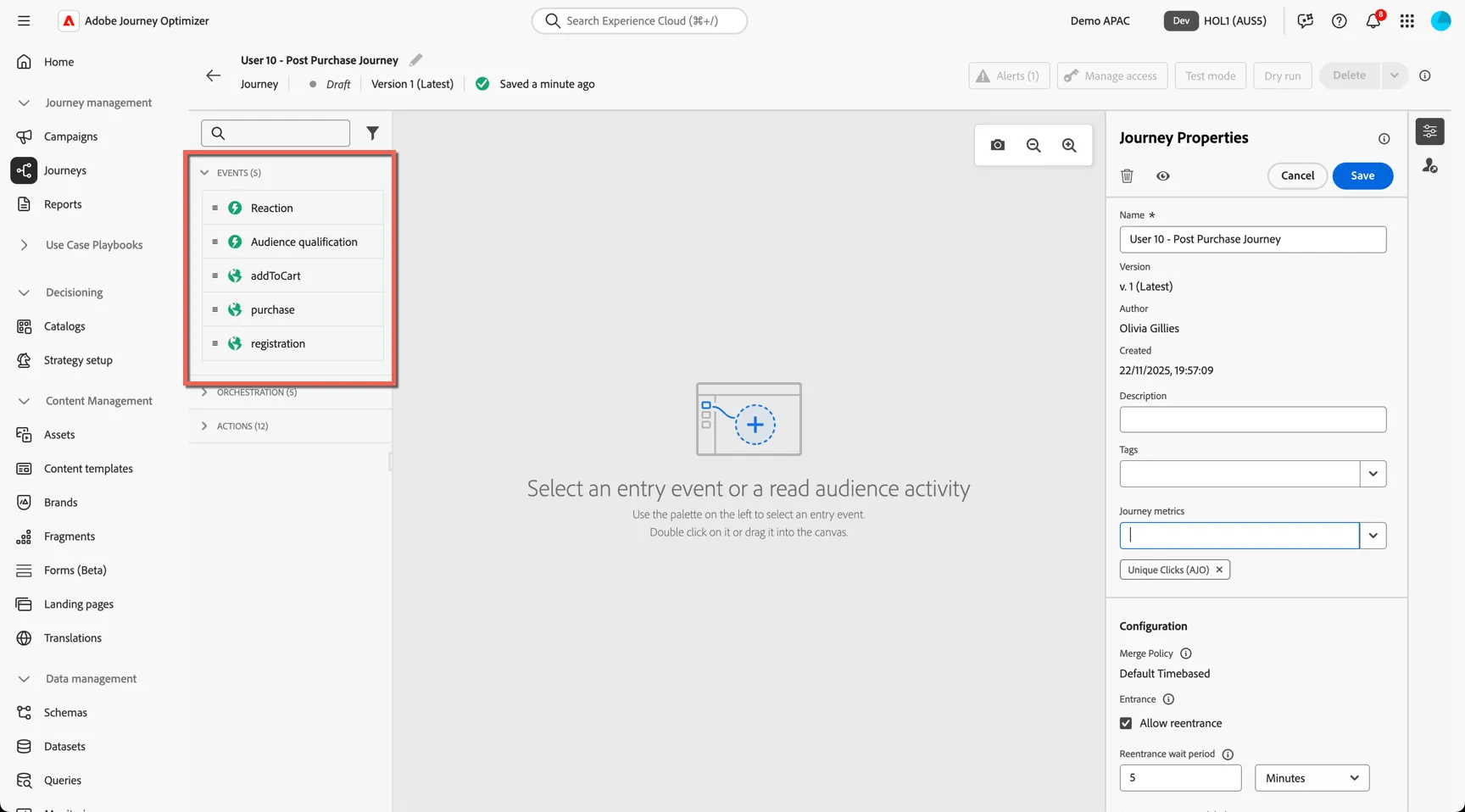Delete journey using trash icon in properties
The image size is (1465, 812).
point(1127,175)
